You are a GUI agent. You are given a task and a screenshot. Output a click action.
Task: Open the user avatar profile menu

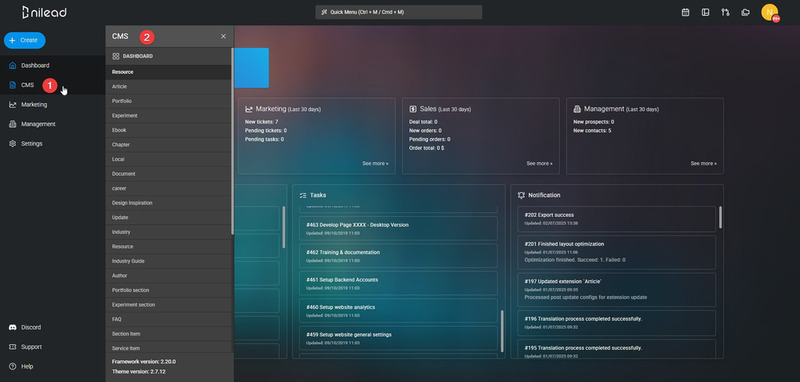pos(769,12)
